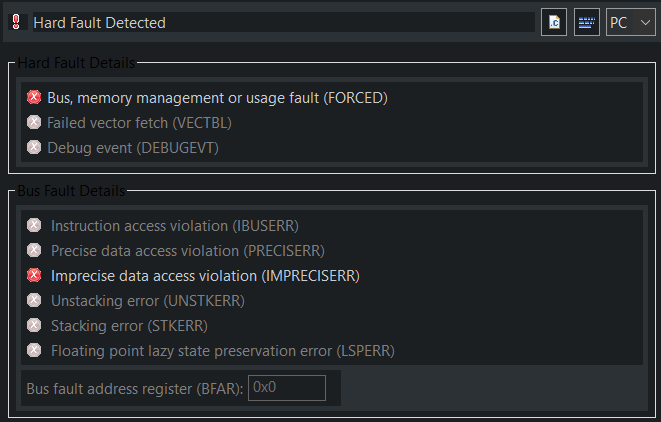Click the UNSTKERR status indicator icon
Screen dimensions: 661x422
pos(34,300)
